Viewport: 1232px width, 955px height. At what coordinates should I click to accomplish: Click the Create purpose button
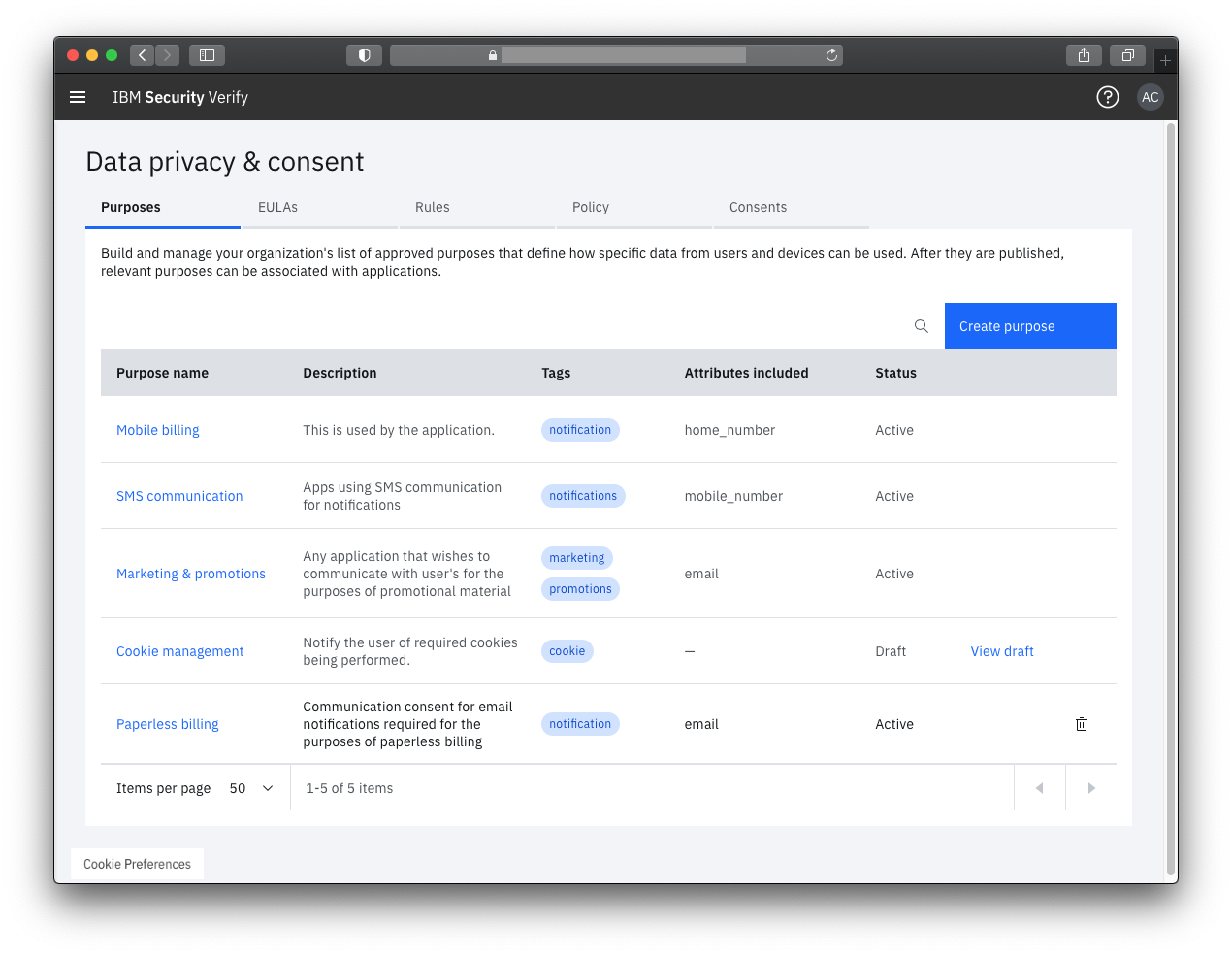tap(1030, 326)
